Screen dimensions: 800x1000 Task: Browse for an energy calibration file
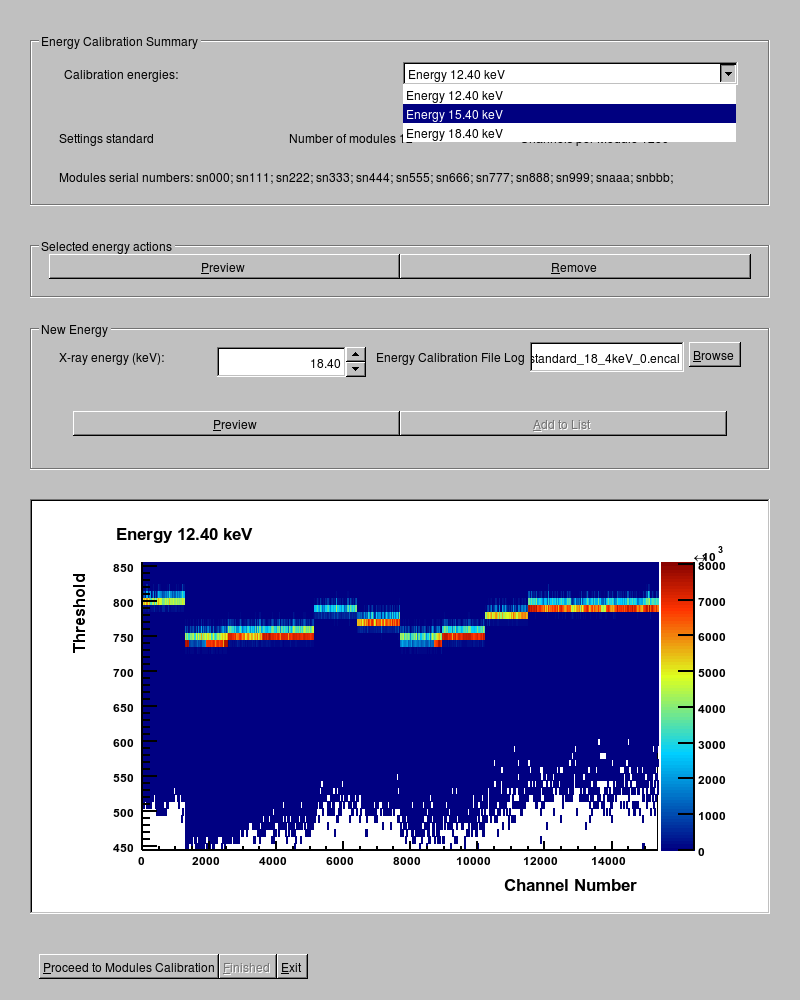tap(713, 356)
